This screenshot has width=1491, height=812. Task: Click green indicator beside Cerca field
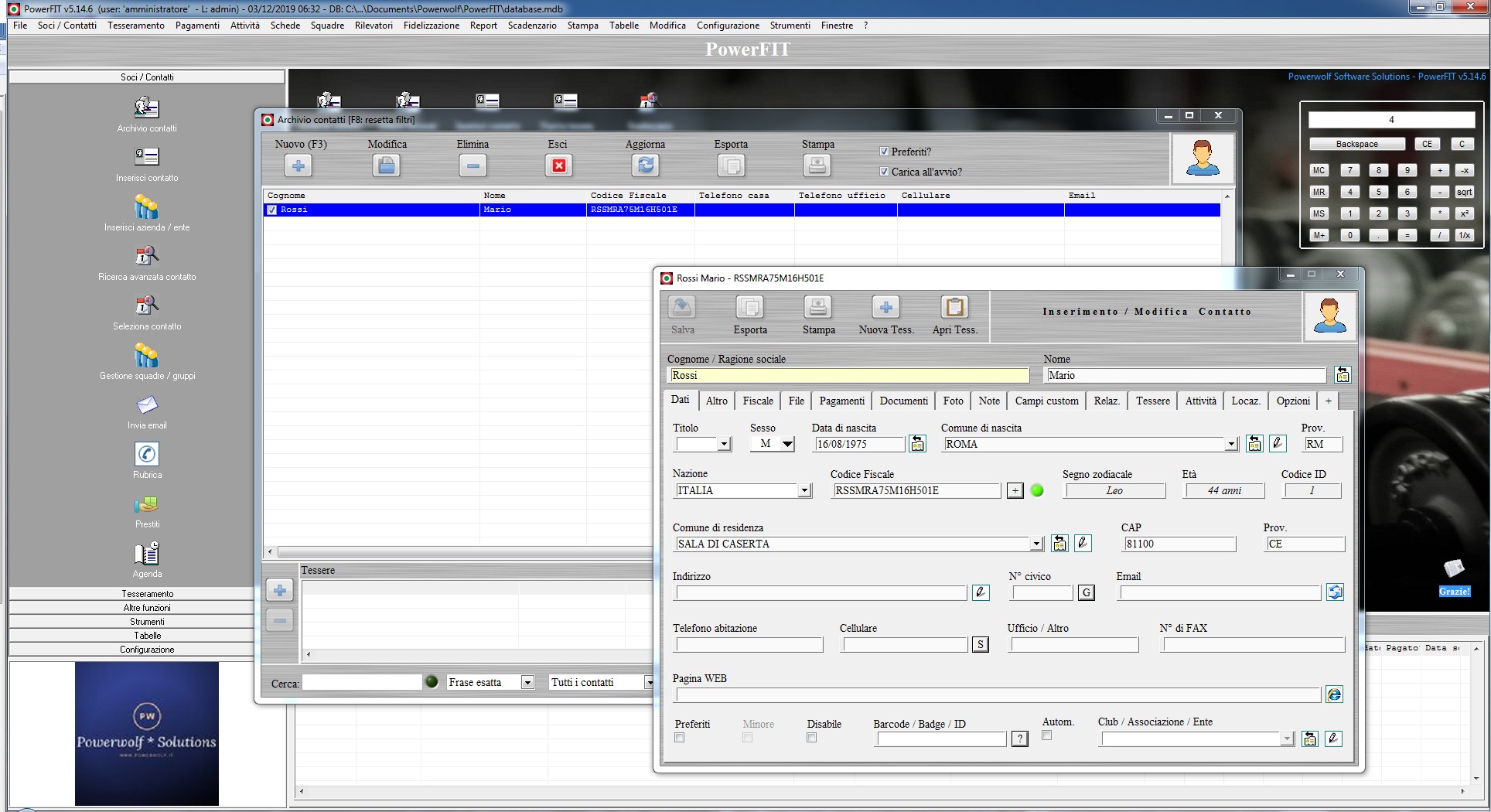[432, 682]
